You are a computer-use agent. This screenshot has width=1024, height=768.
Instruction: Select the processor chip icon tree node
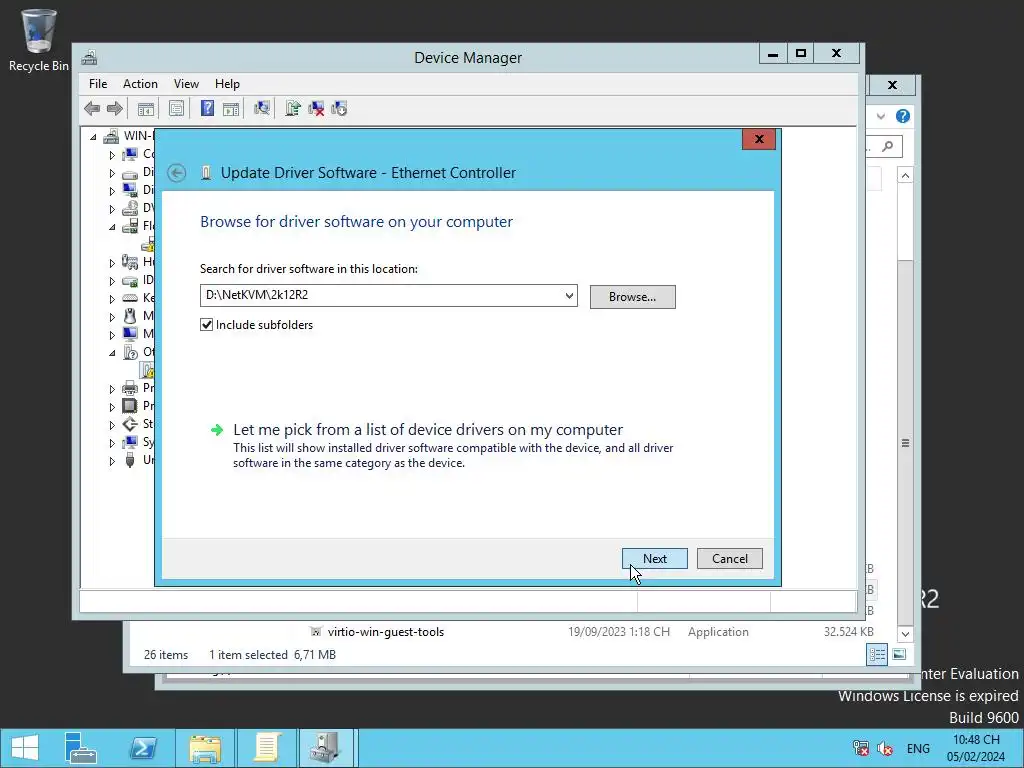[x=131, y=406]
